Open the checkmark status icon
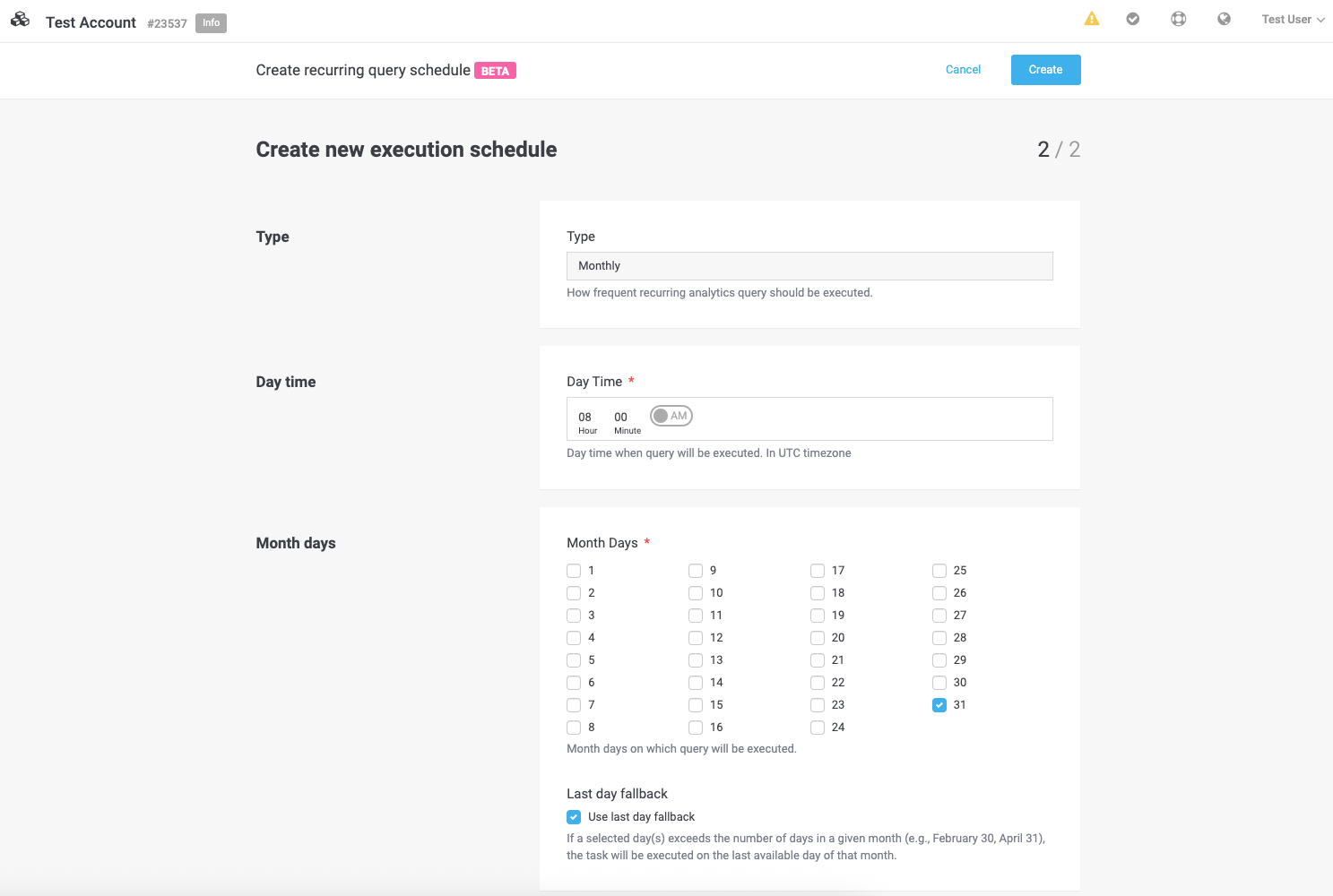 click(x=1133, y=18)
